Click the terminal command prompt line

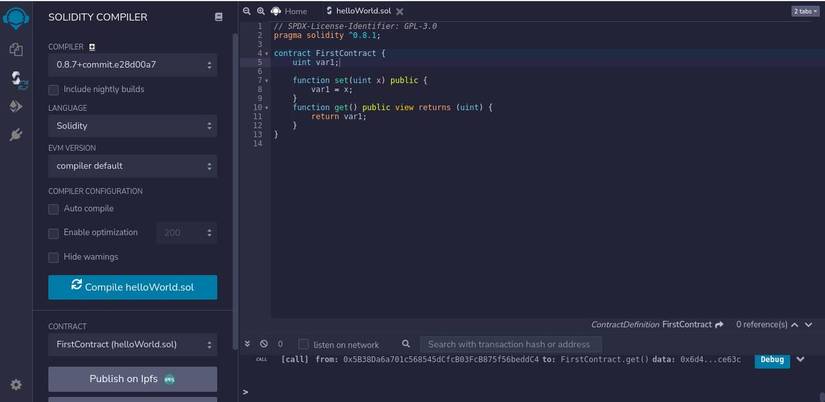point(531,392)
